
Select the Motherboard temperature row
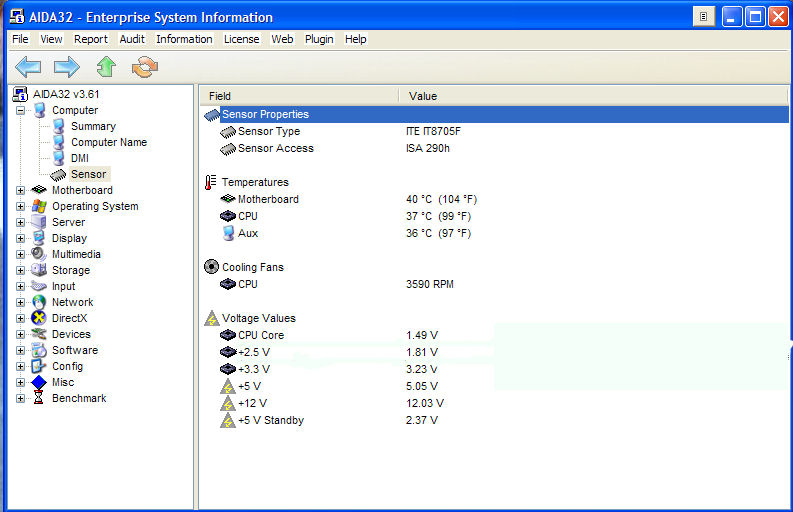496,199
